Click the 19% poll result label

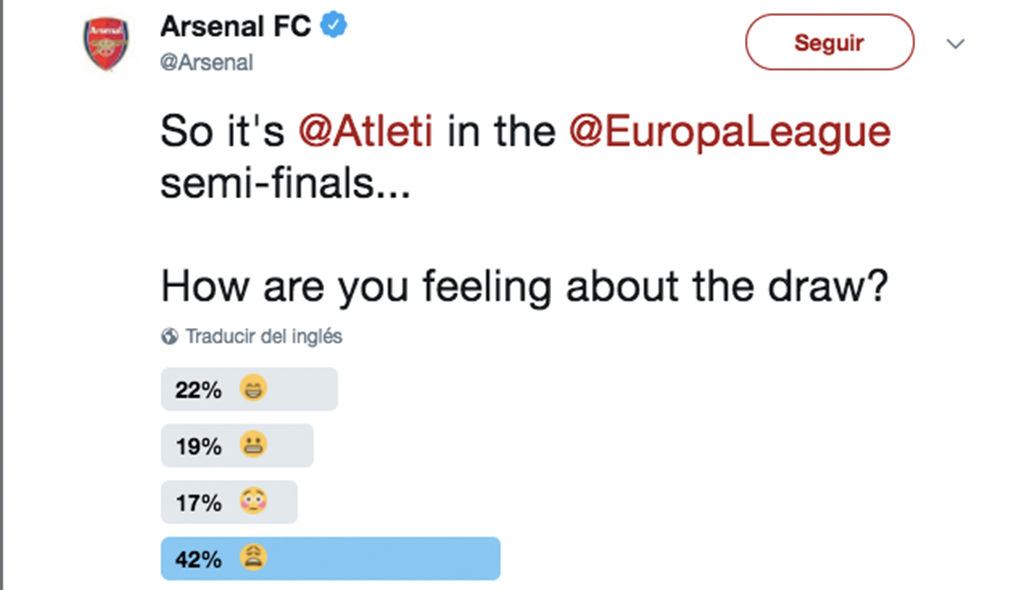tap(198, 446)
